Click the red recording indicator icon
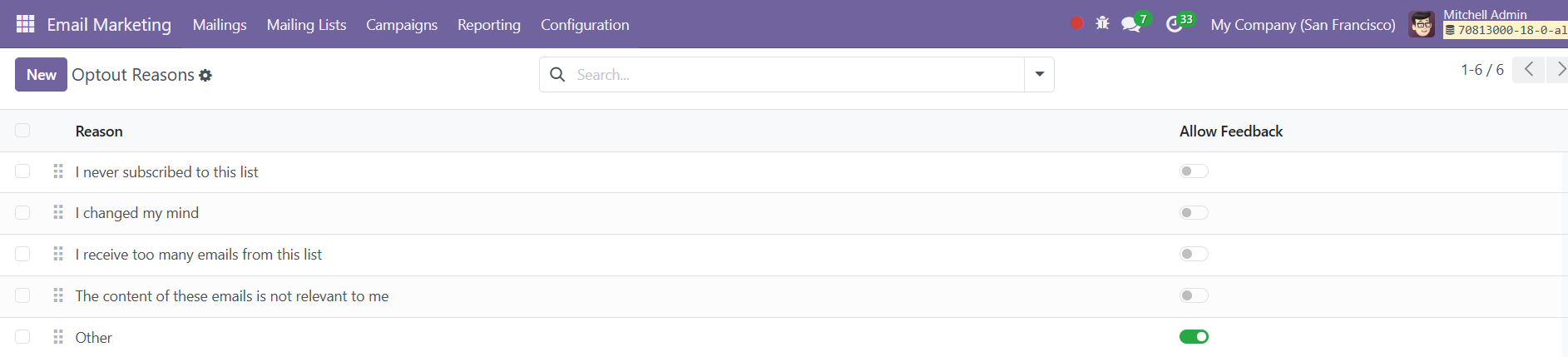This screenshot has height=357, width=1568. coord(1076,23)
